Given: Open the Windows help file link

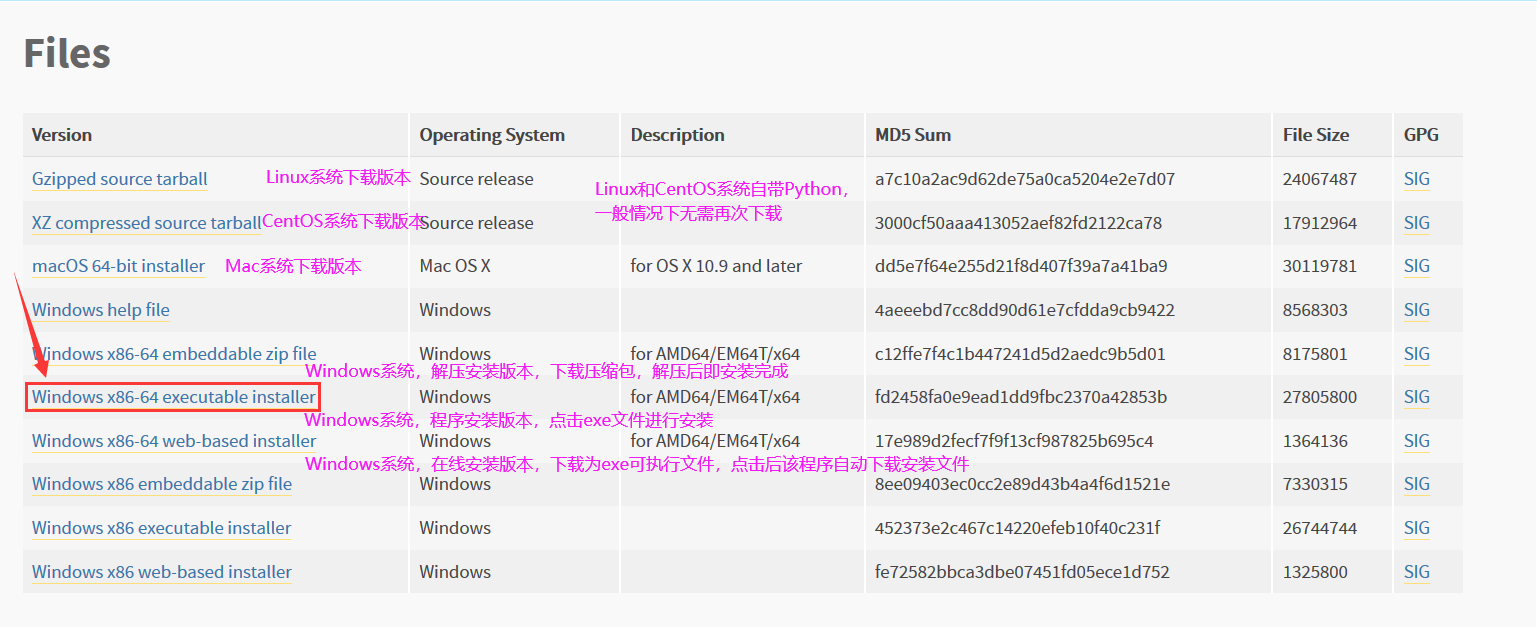Looking at the screenshot, I should (x=101, y=310).
